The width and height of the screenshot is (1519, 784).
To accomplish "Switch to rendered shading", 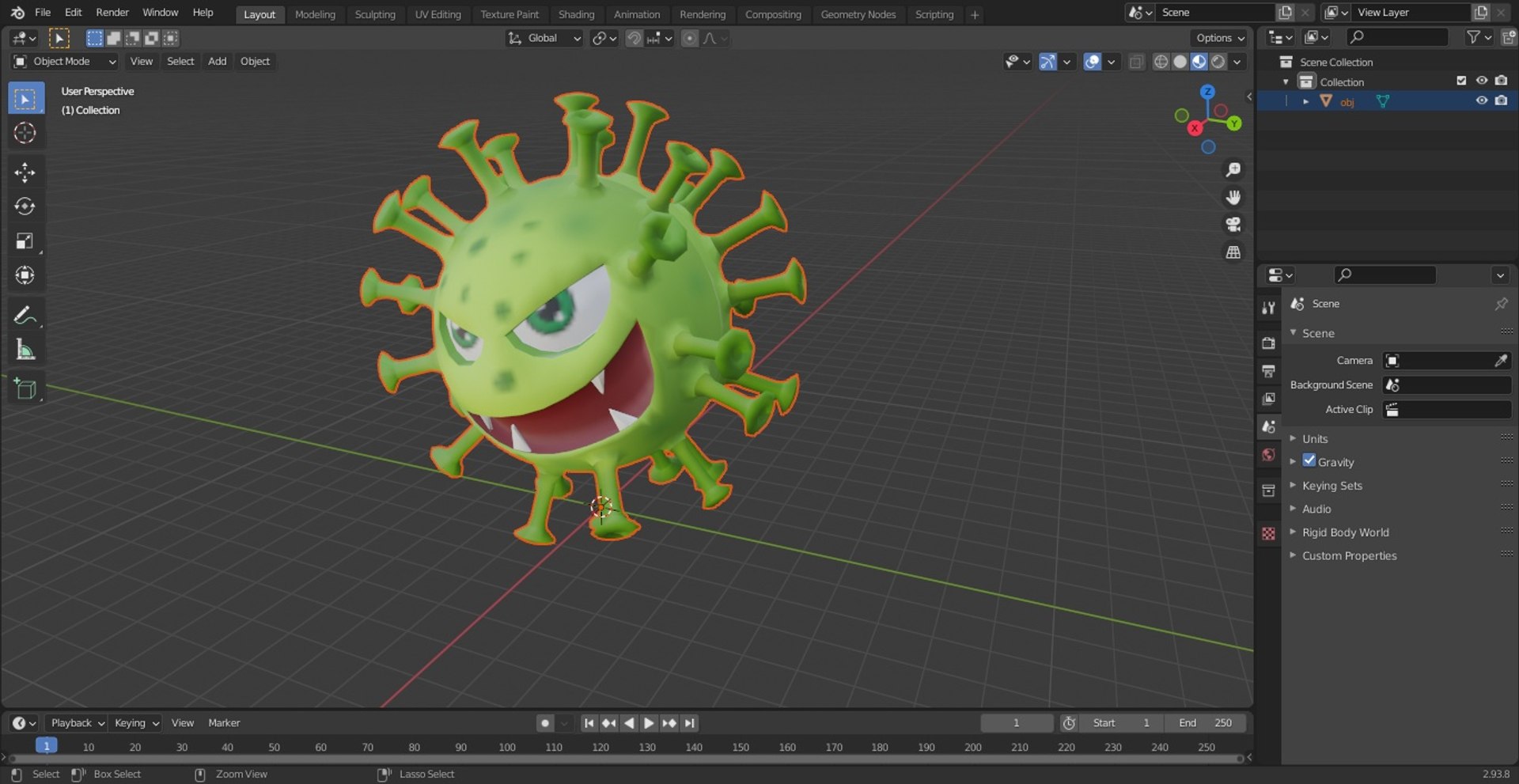I will (x=1218, y=62).
